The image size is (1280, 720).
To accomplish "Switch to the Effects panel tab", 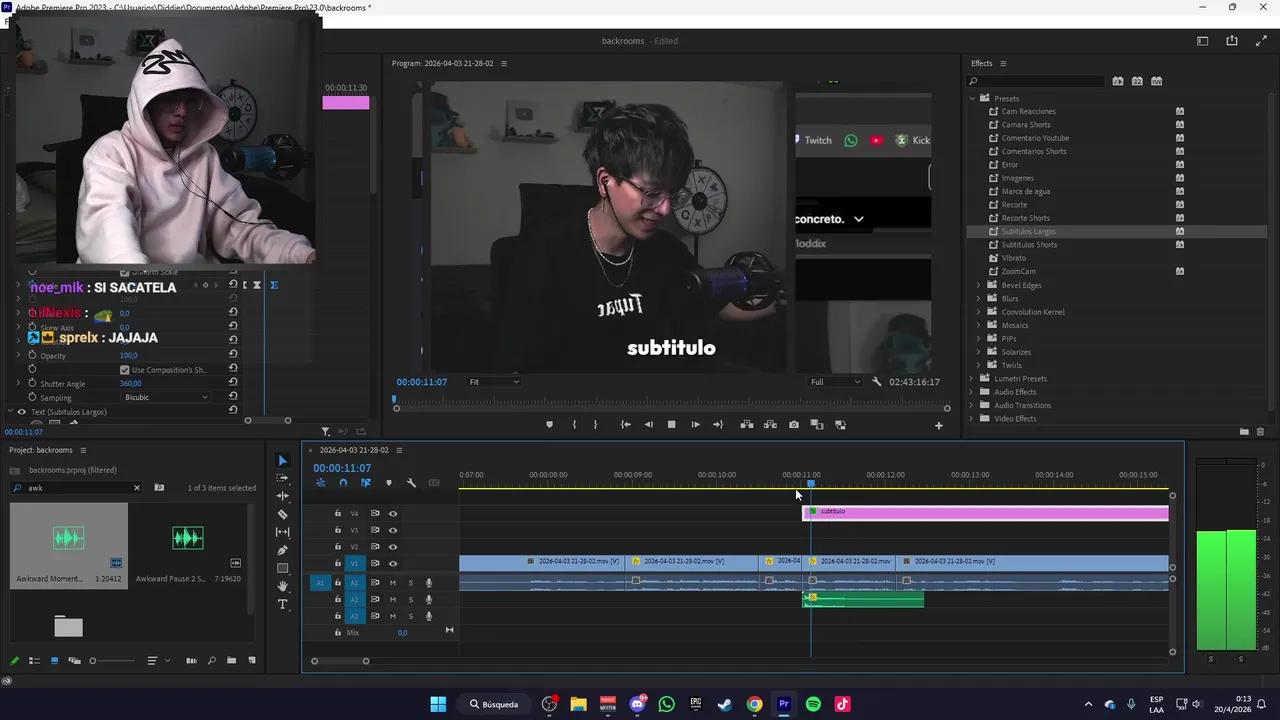I will (x=981, y=63).
